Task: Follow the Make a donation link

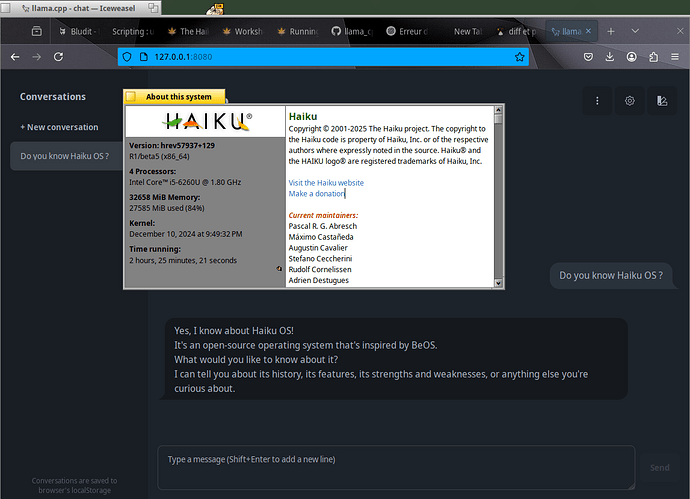Action: coord(316,194)
